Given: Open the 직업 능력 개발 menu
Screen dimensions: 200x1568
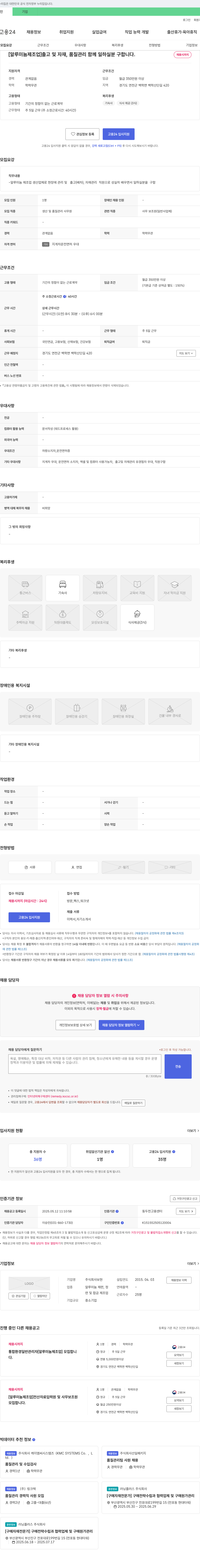Looking at the screenshot, I should pos(137,32).
